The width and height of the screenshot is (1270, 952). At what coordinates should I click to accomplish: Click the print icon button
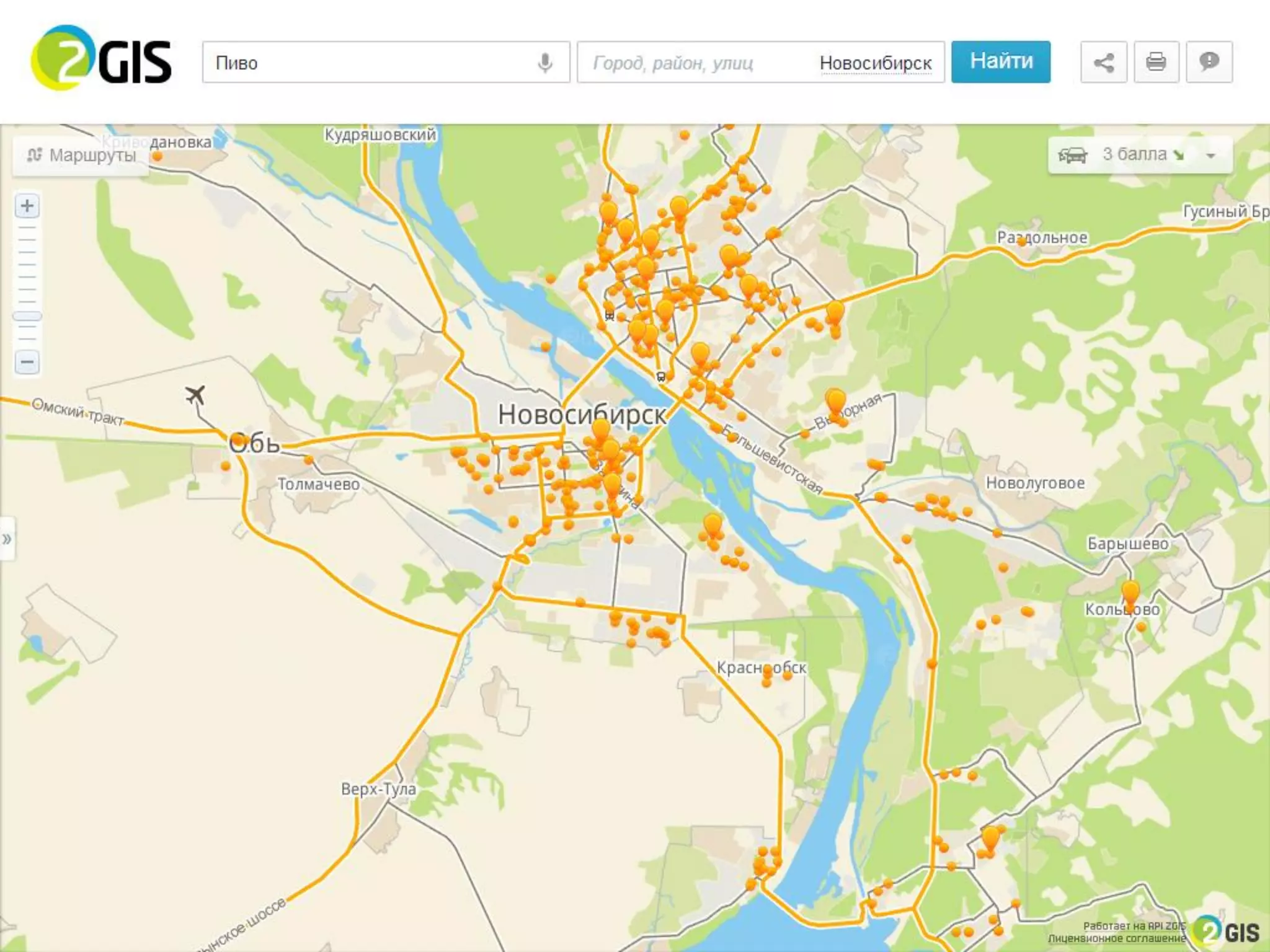pos(1156,62)
